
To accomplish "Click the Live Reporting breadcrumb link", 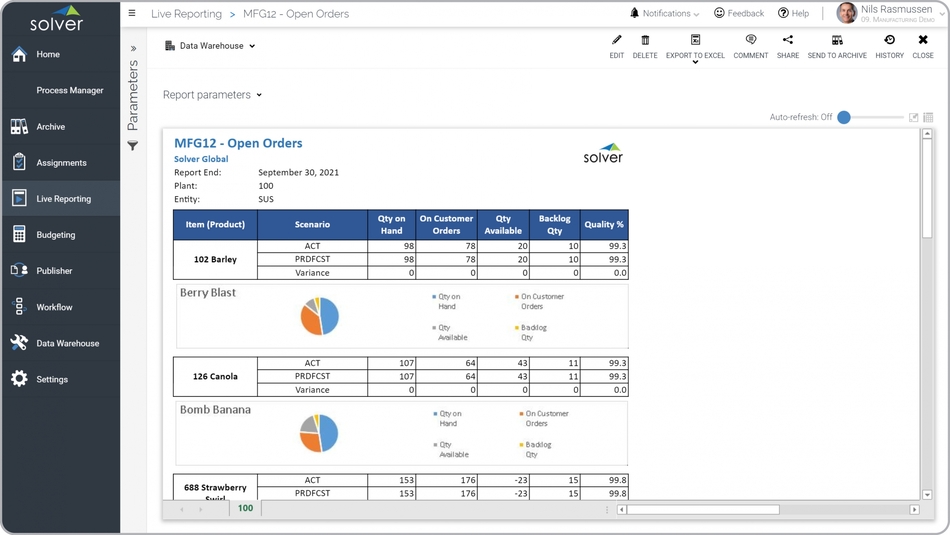I will 186,14.
